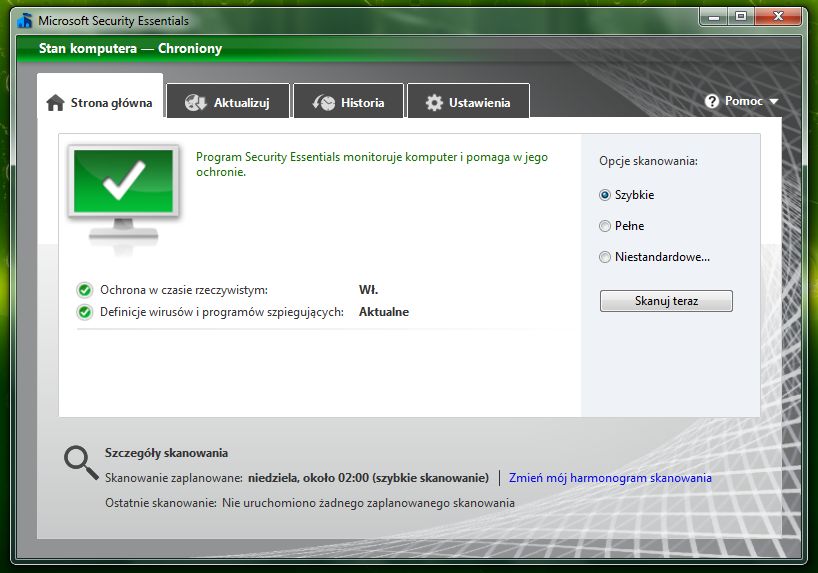Click 'Stan komputera — Chroniony' status header
Screen dimensions: 818x573
pyautogui.click(x=130, y=49)
